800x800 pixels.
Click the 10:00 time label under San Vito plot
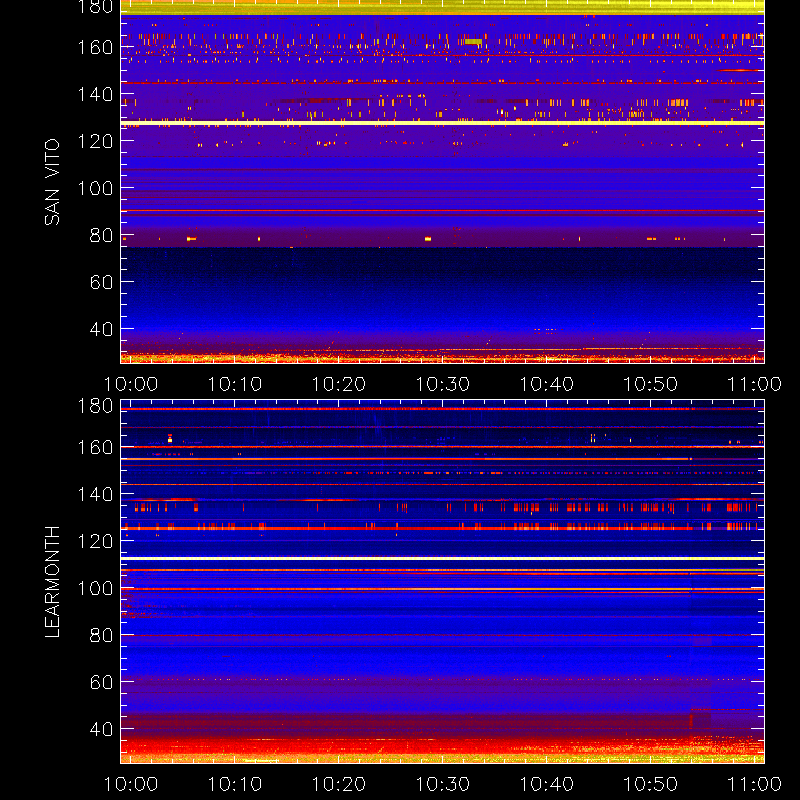(x=131, y=384)
